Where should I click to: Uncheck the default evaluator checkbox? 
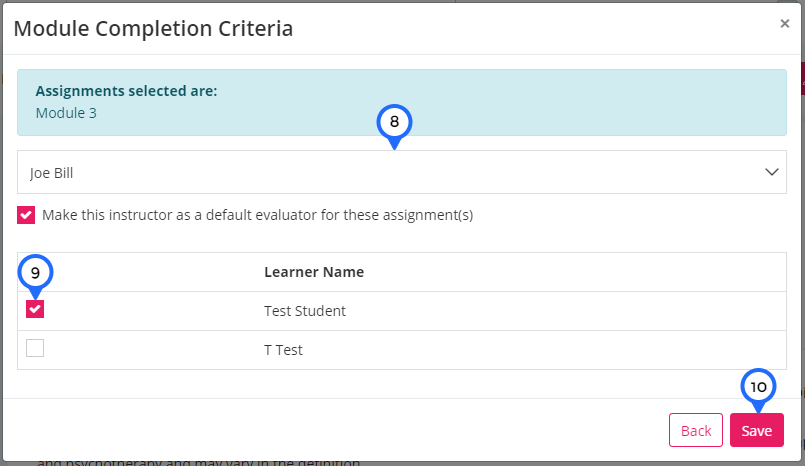pyautogui.click(x=26, y=215)
